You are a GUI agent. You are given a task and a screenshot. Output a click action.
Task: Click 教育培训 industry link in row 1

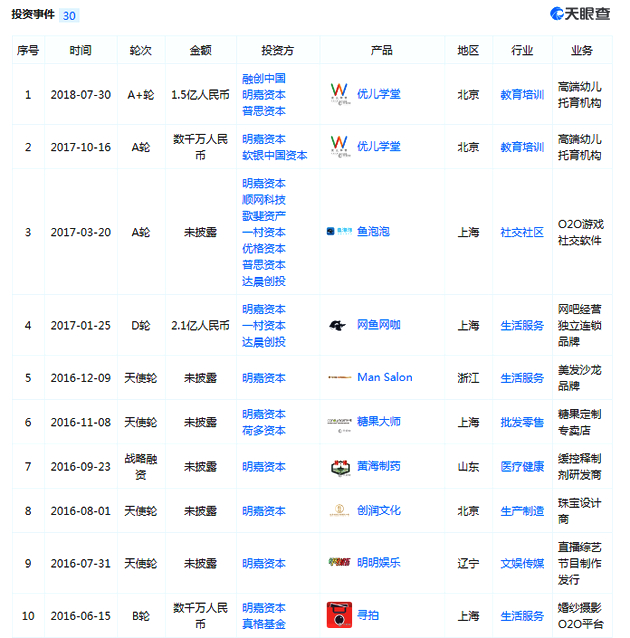(x=522, y=95)
